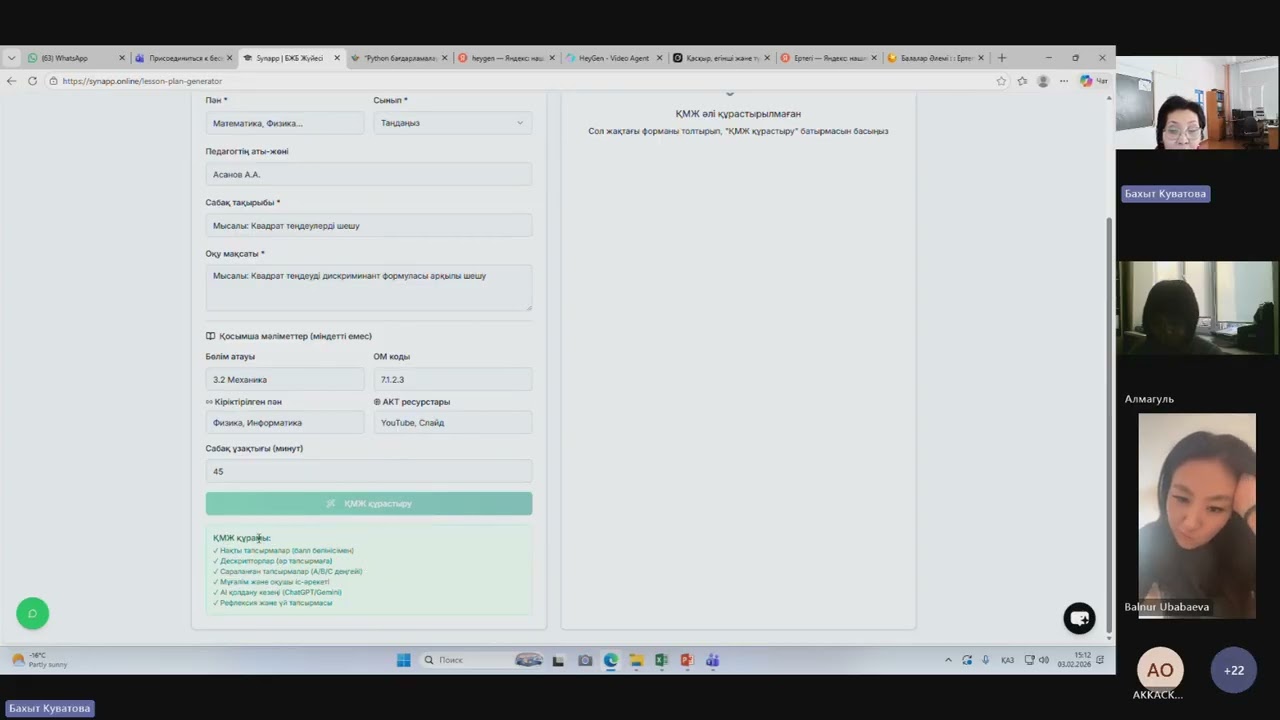
Task: Click the AO participant avatar
Action: coord(1160,670)
